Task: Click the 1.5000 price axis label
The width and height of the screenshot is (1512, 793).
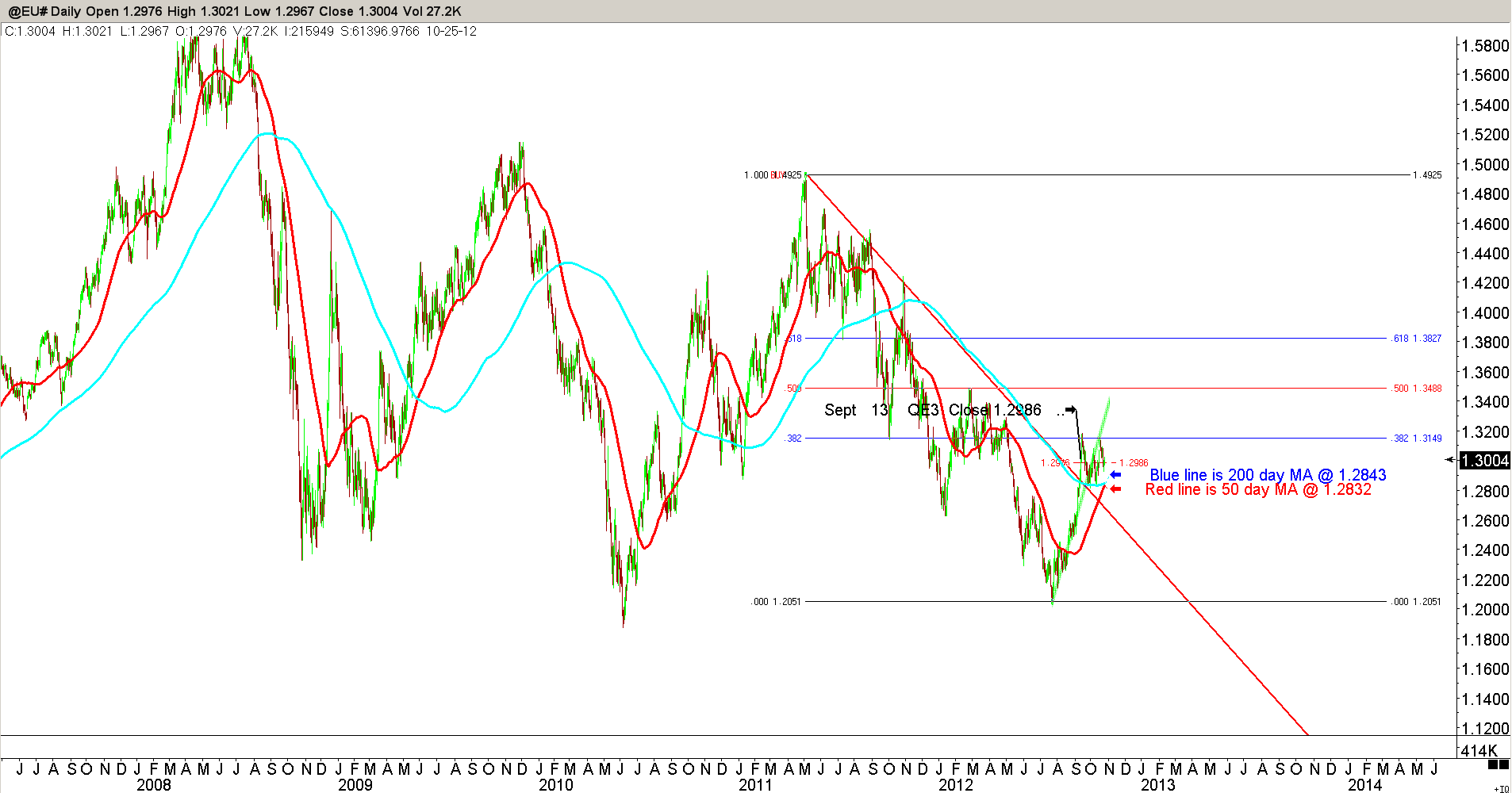Action: 1485,165
